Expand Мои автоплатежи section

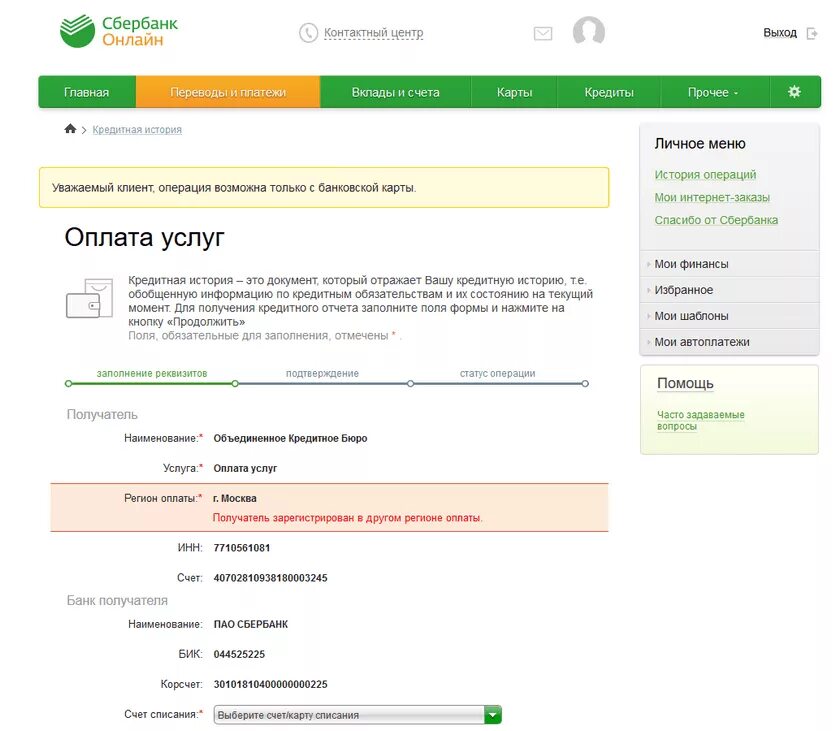729,342
